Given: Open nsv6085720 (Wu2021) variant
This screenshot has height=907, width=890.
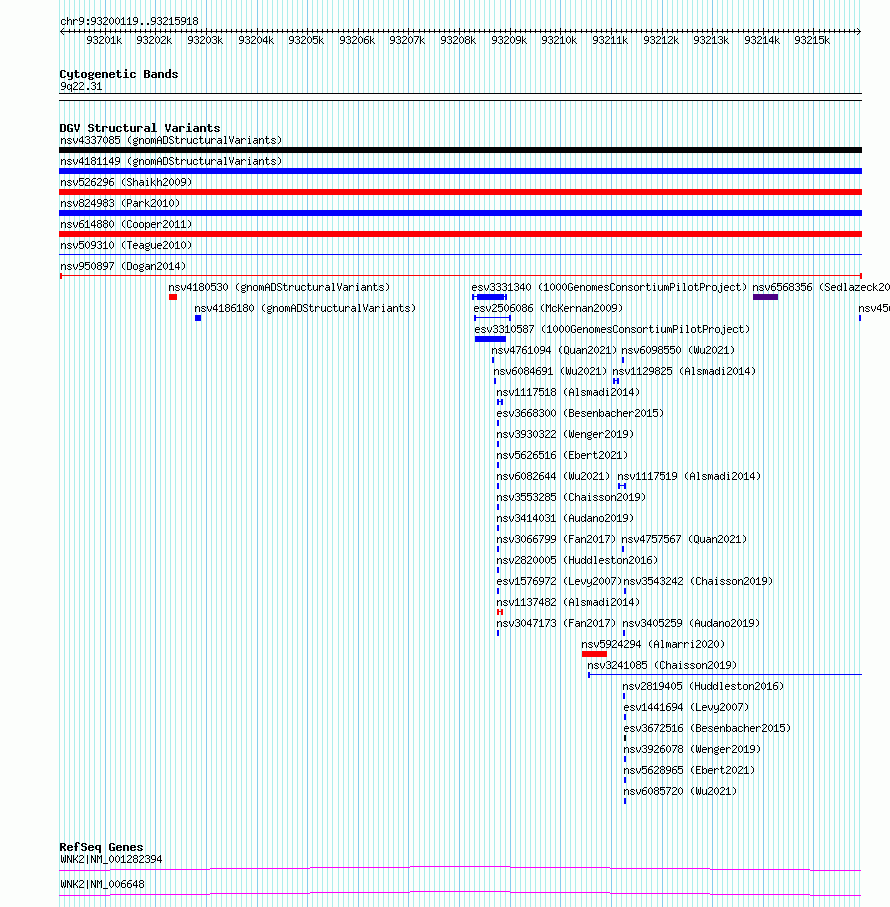Looking at the screenshot, I should coord(679,791).
